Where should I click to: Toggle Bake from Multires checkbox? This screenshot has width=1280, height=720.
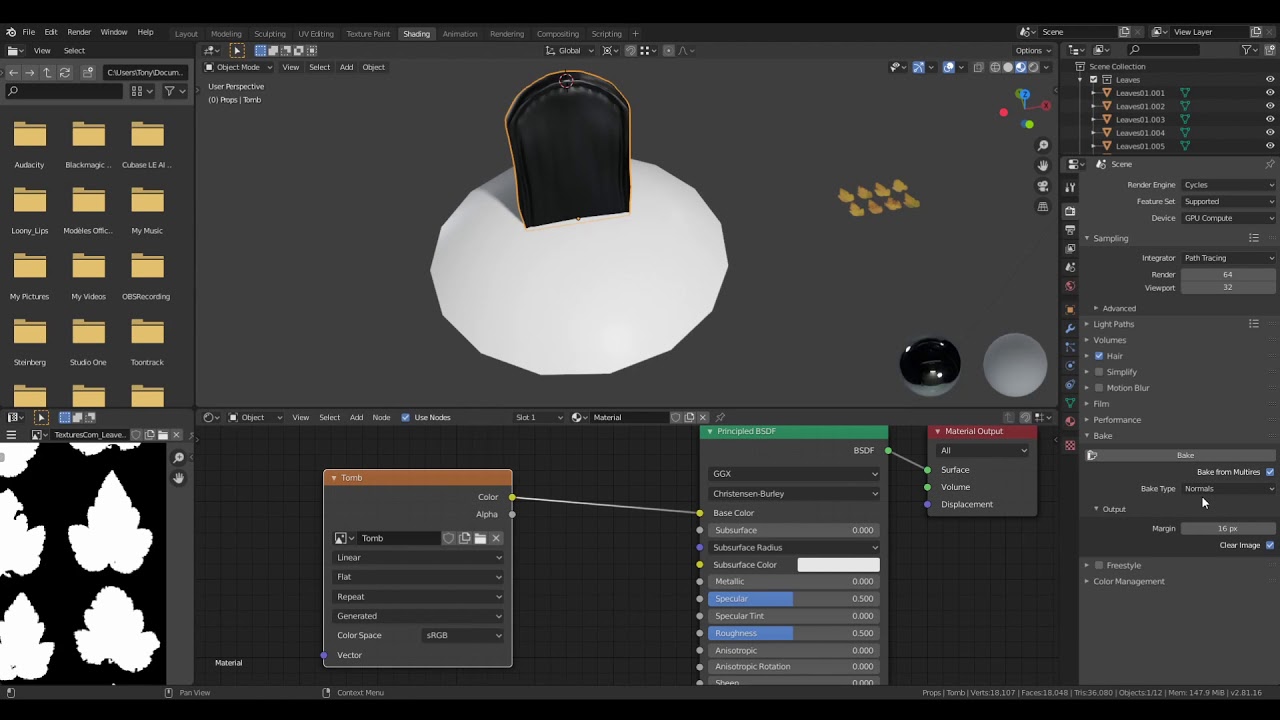click(x=1270, y=472)
